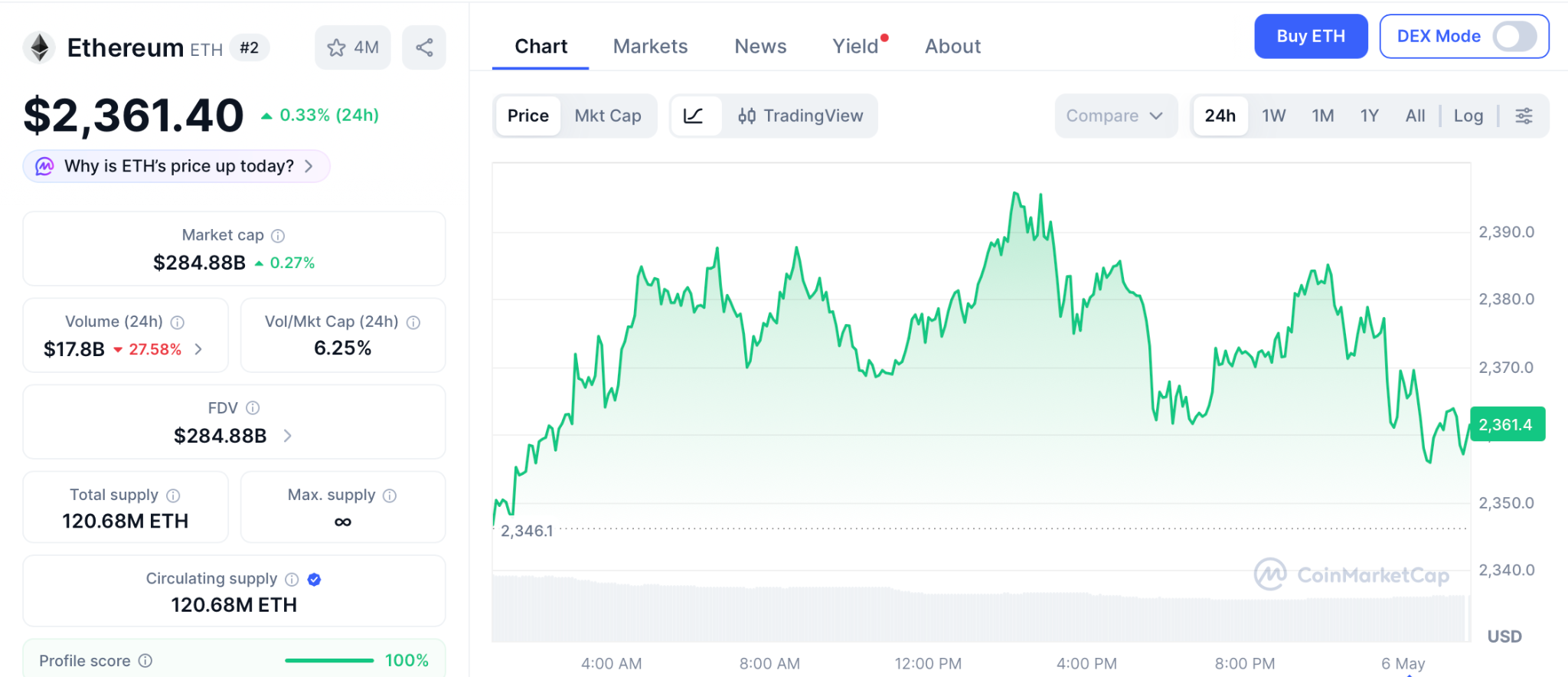Image resolution: width=1568 pixels, height=677 pixels.
Task: Add Ethereum to watchlist with star
Action: pos(353,47)
